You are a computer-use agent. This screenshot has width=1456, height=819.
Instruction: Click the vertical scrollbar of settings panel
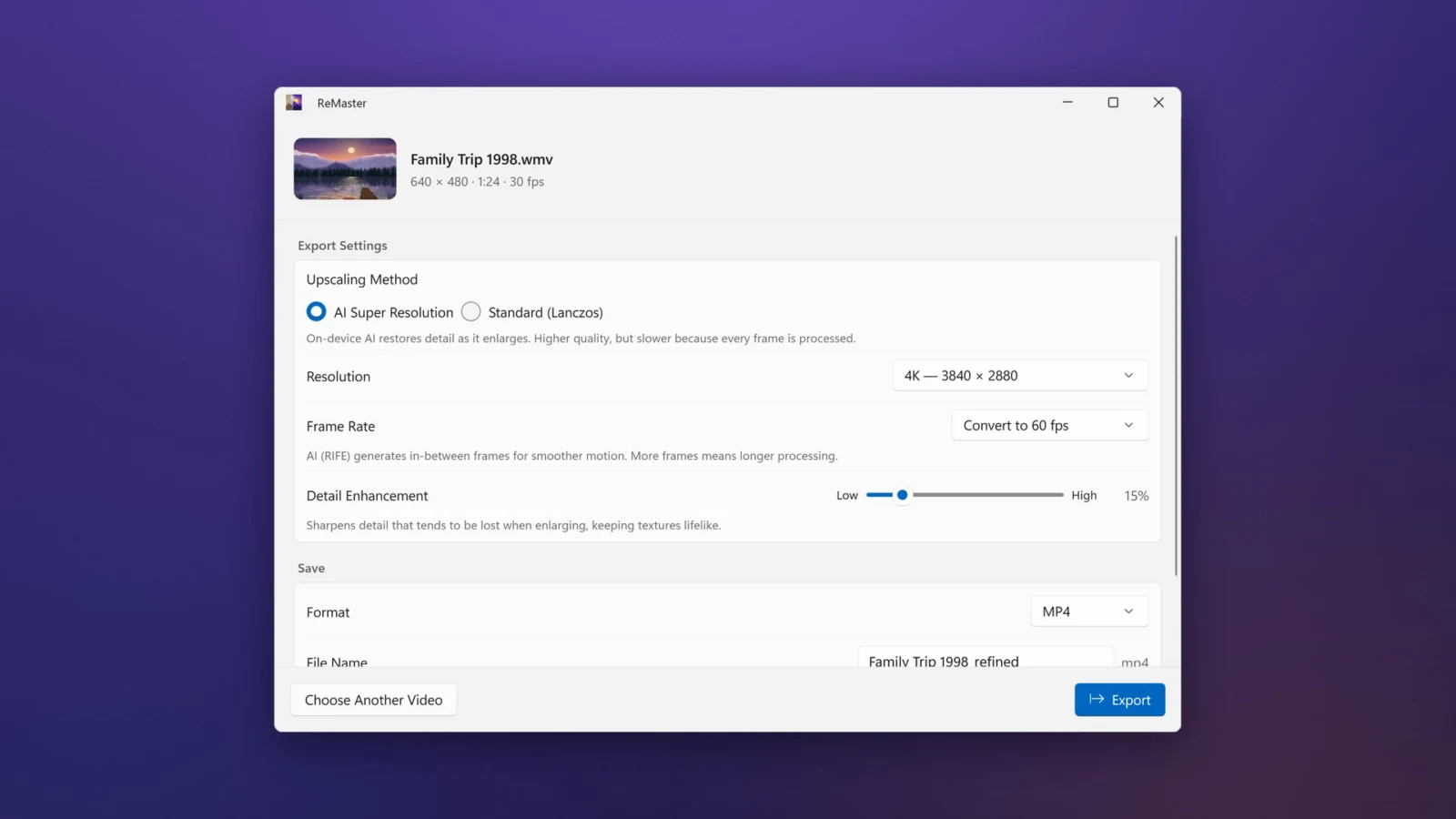(x=1176, y=406)
